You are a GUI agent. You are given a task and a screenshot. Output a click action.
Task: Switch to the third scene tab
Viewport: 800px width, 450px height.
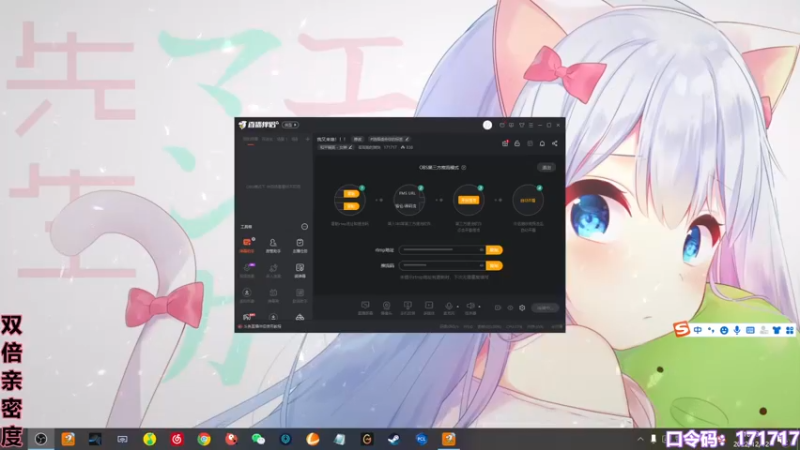click(x=281, y=139)
